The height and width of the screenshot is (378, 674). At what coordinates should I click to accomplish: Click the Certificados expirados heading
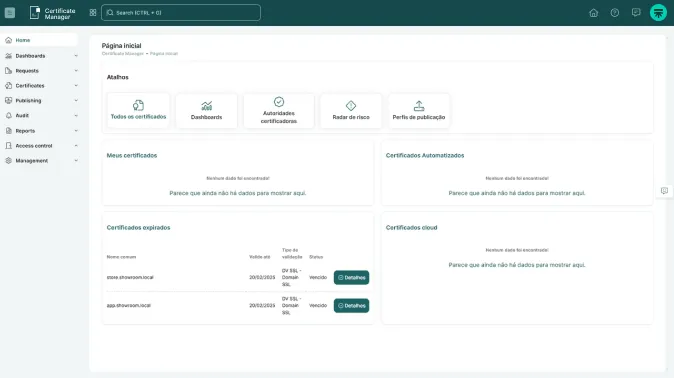click(x=138, y=227)
